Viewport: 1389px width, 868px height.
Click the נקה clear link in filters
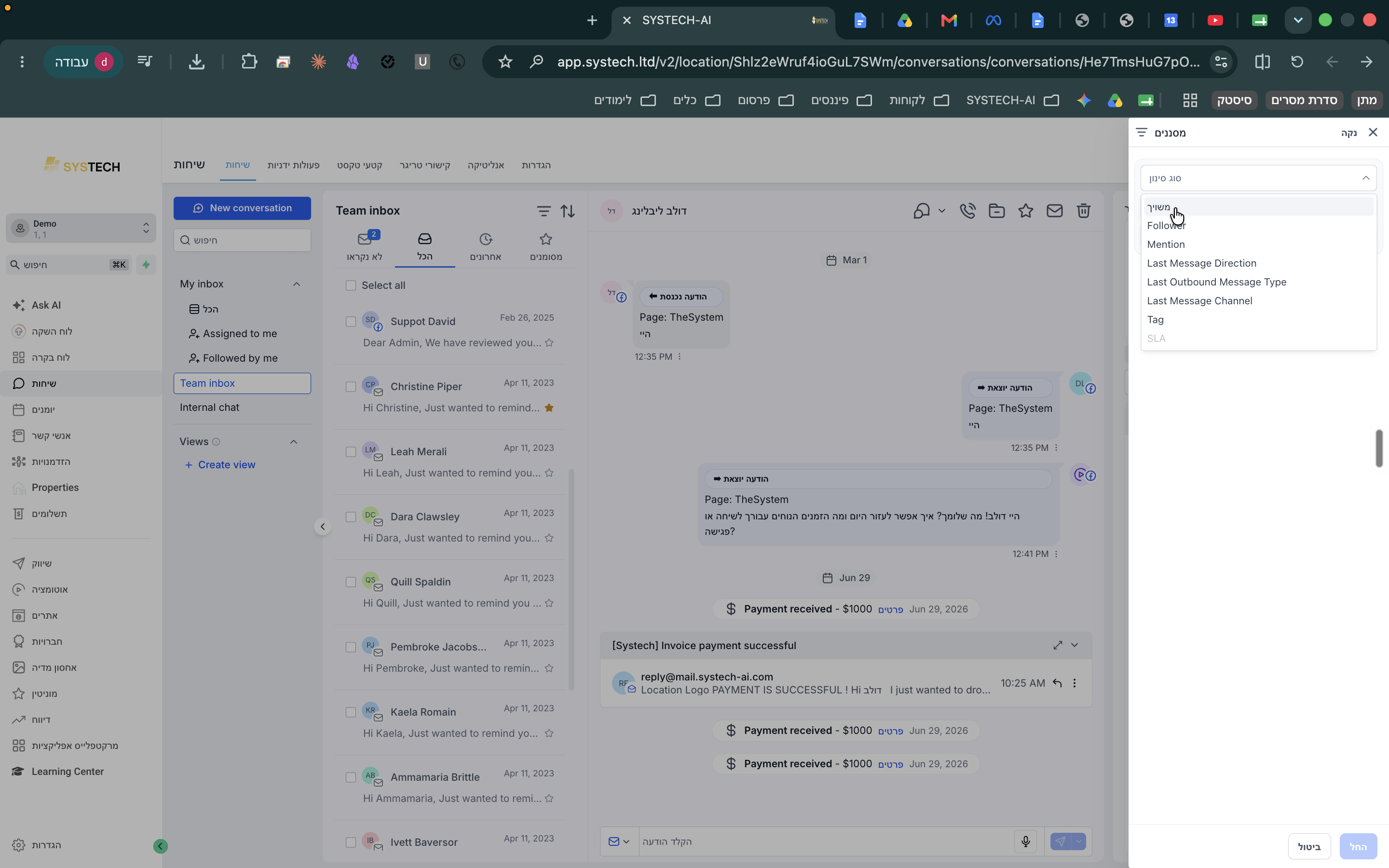coord(1349,133)
